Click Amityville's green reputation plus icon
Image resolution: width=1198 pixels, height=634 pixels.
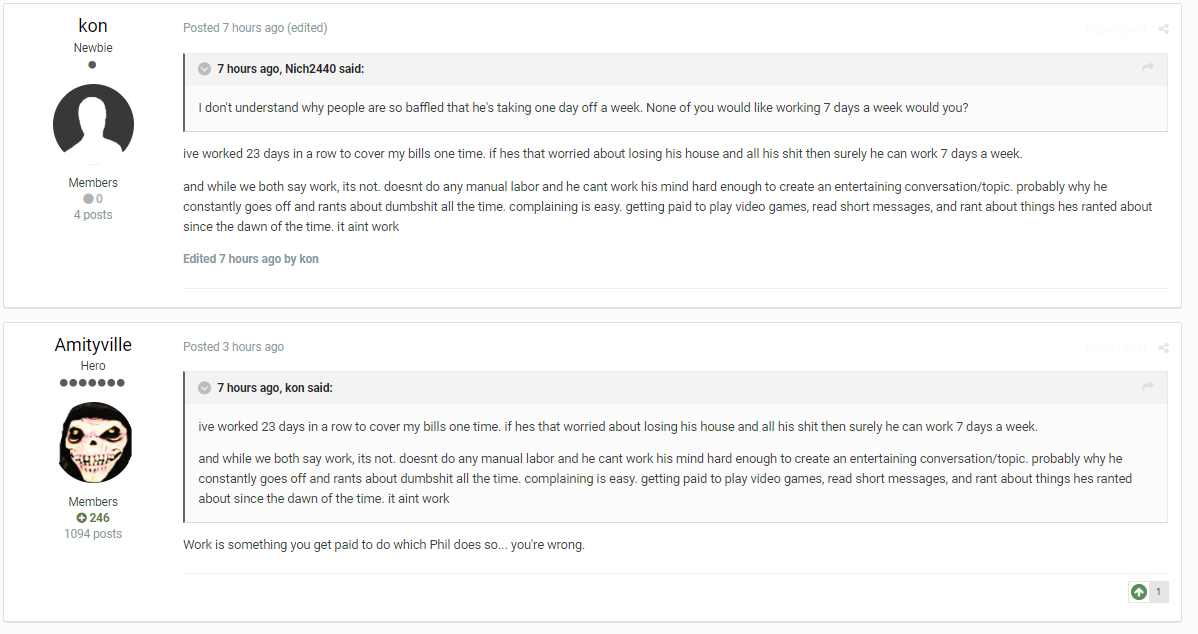coord(81,518)
